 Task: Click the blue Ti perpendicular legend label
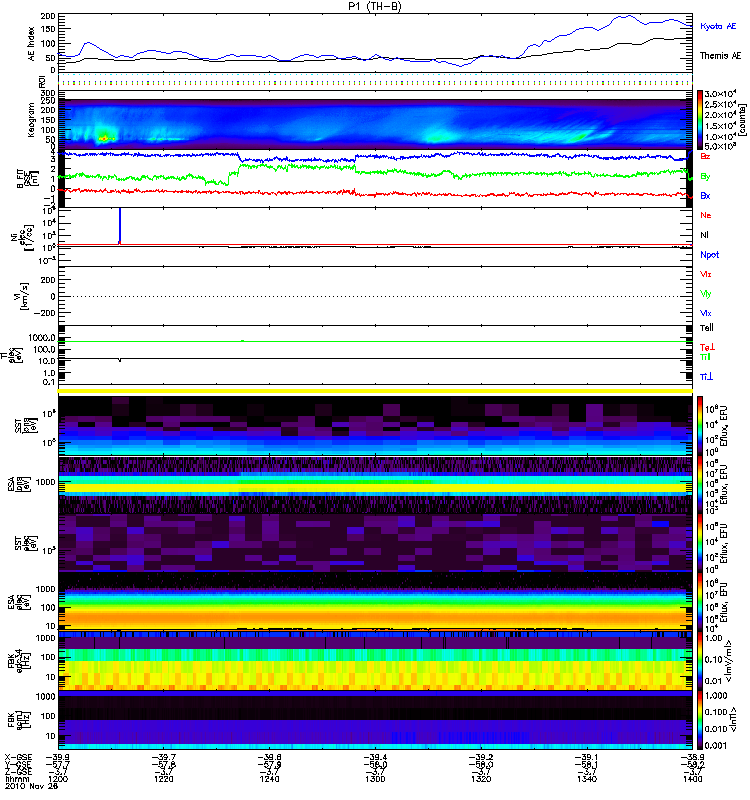(x=706, y=377)
